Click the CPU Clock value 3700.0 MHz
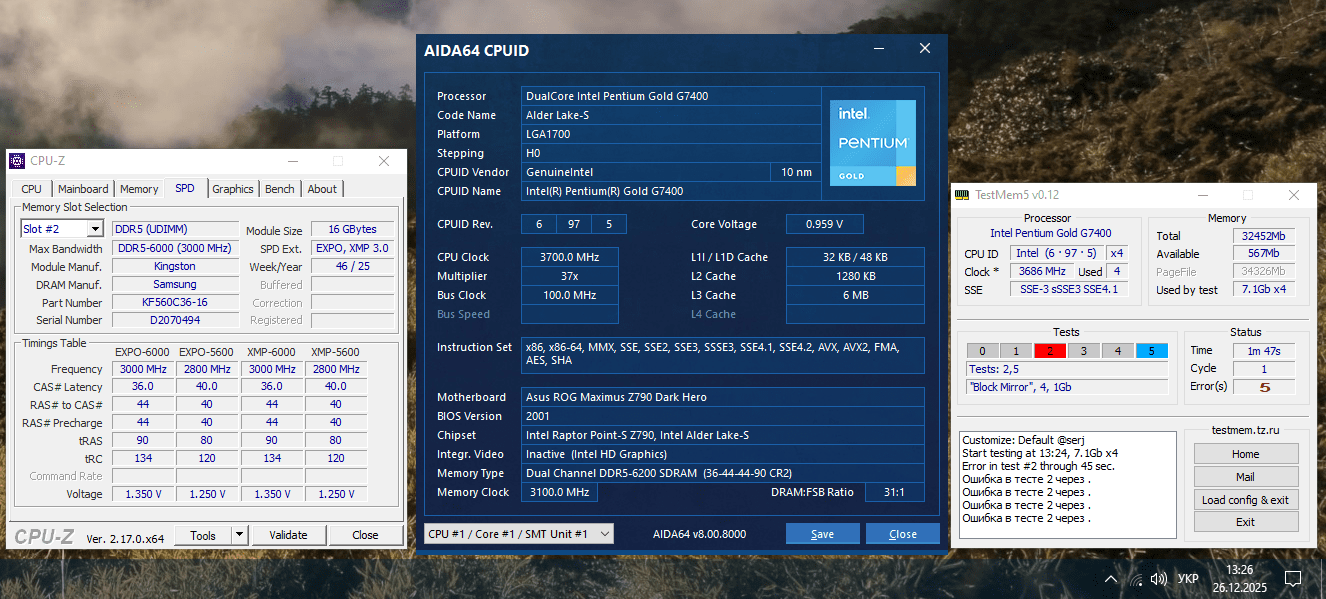 [569, 257]
